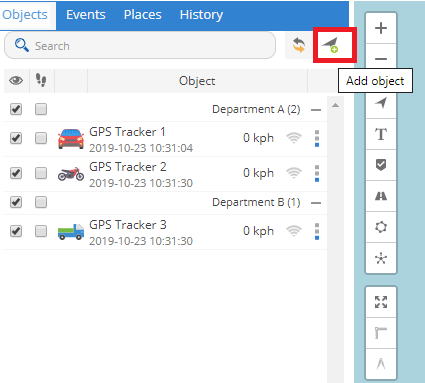425x383 pixels.
Task: Switch to the Events tab
Action: (x=86, y=15)
